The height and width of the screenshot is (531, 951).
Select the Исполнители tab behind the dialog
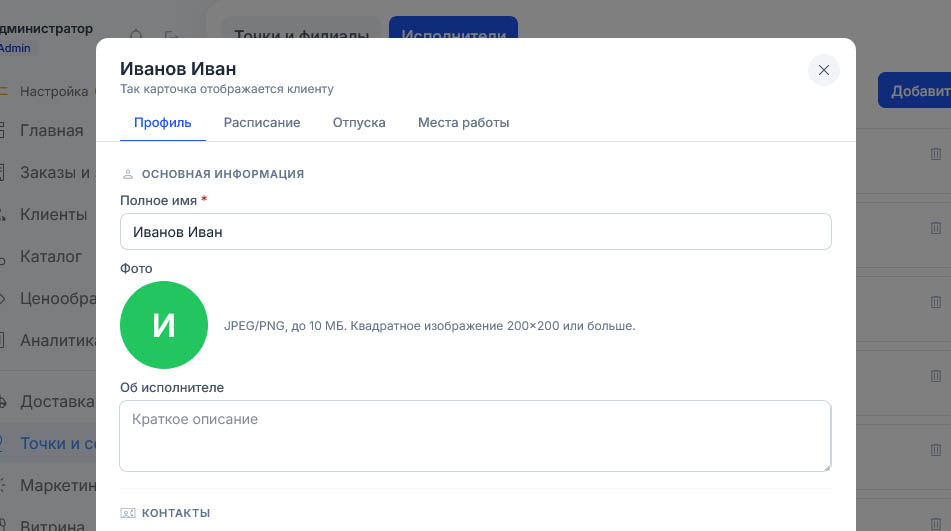pos(453,28)
